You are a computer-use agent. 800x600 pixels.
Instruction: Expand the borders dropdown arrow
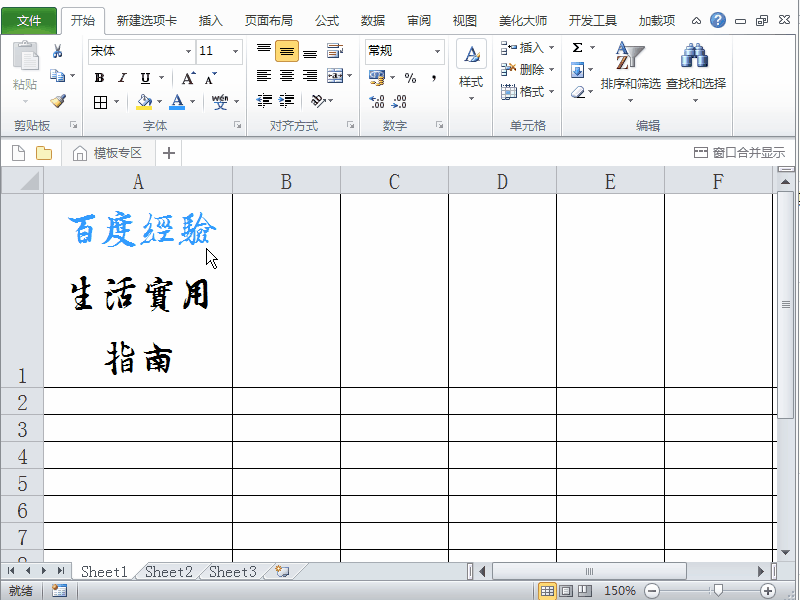[x=116, y=102]
